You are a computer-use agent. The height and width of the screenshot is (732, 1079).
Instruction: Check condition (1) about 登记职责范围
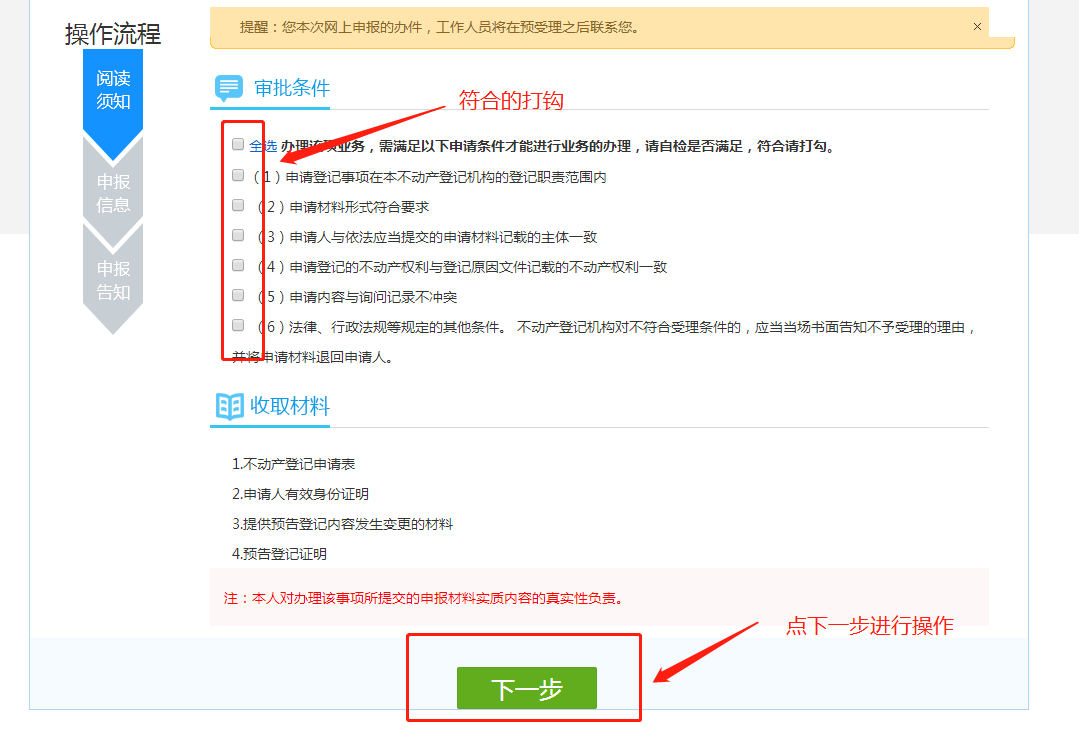237,174
